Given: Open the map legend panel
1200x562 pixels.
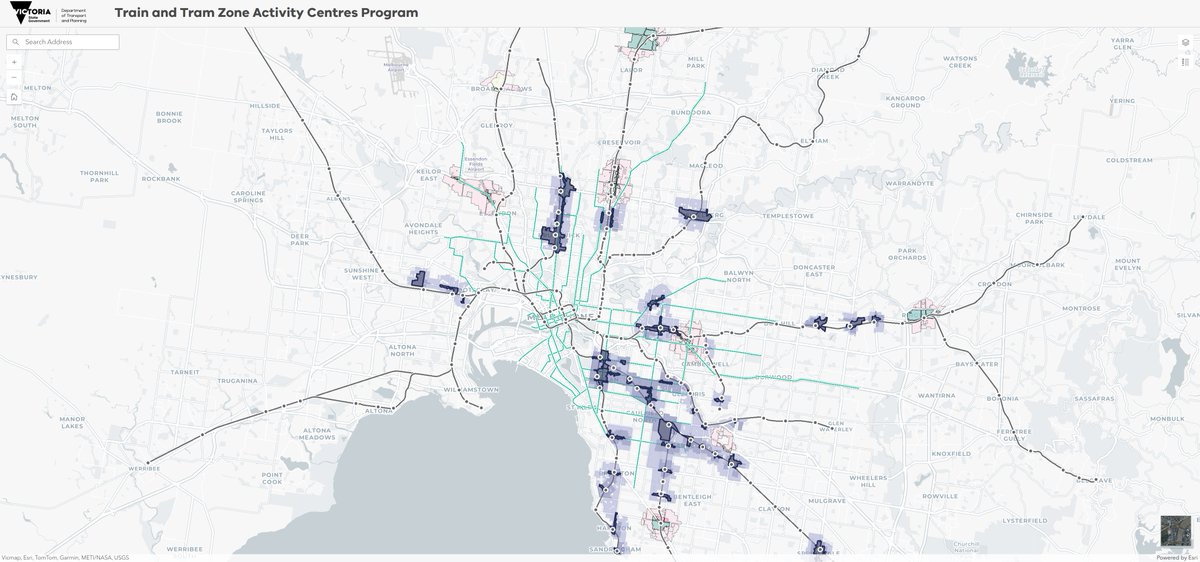Looking at the screenshot, I should (x=1186, y=62).
